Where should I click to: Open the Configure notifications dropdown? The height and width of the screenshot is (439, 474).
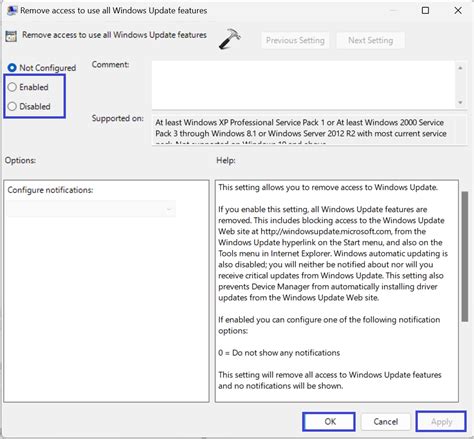[x=91, y=209]
